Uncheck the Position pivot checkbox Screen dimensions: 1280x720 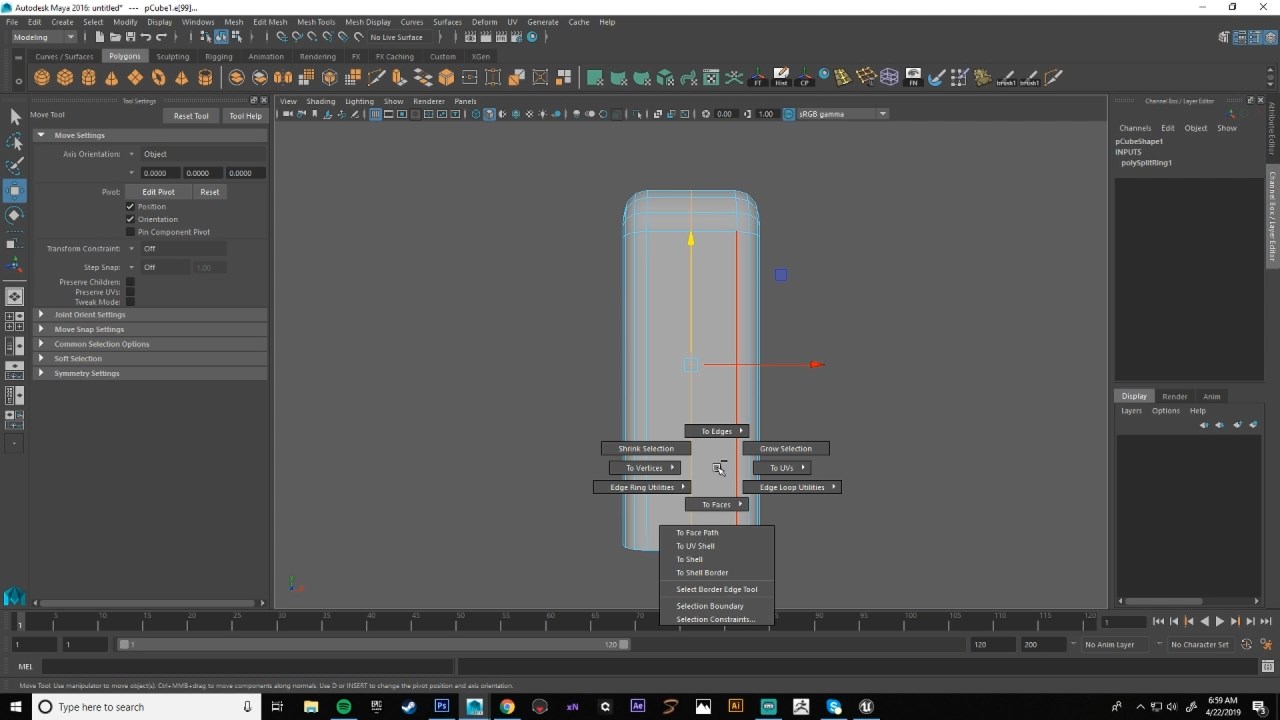(x=130, y=206)
